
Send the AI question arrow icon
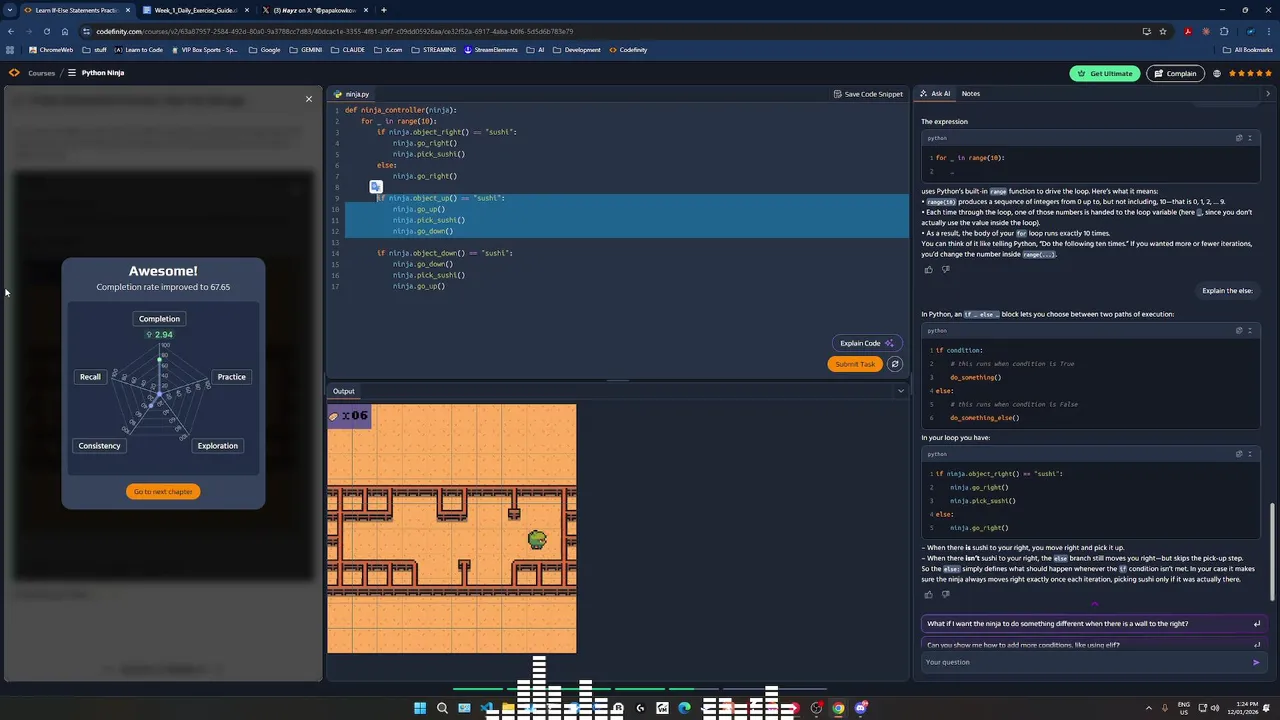tap(1256, 662)
